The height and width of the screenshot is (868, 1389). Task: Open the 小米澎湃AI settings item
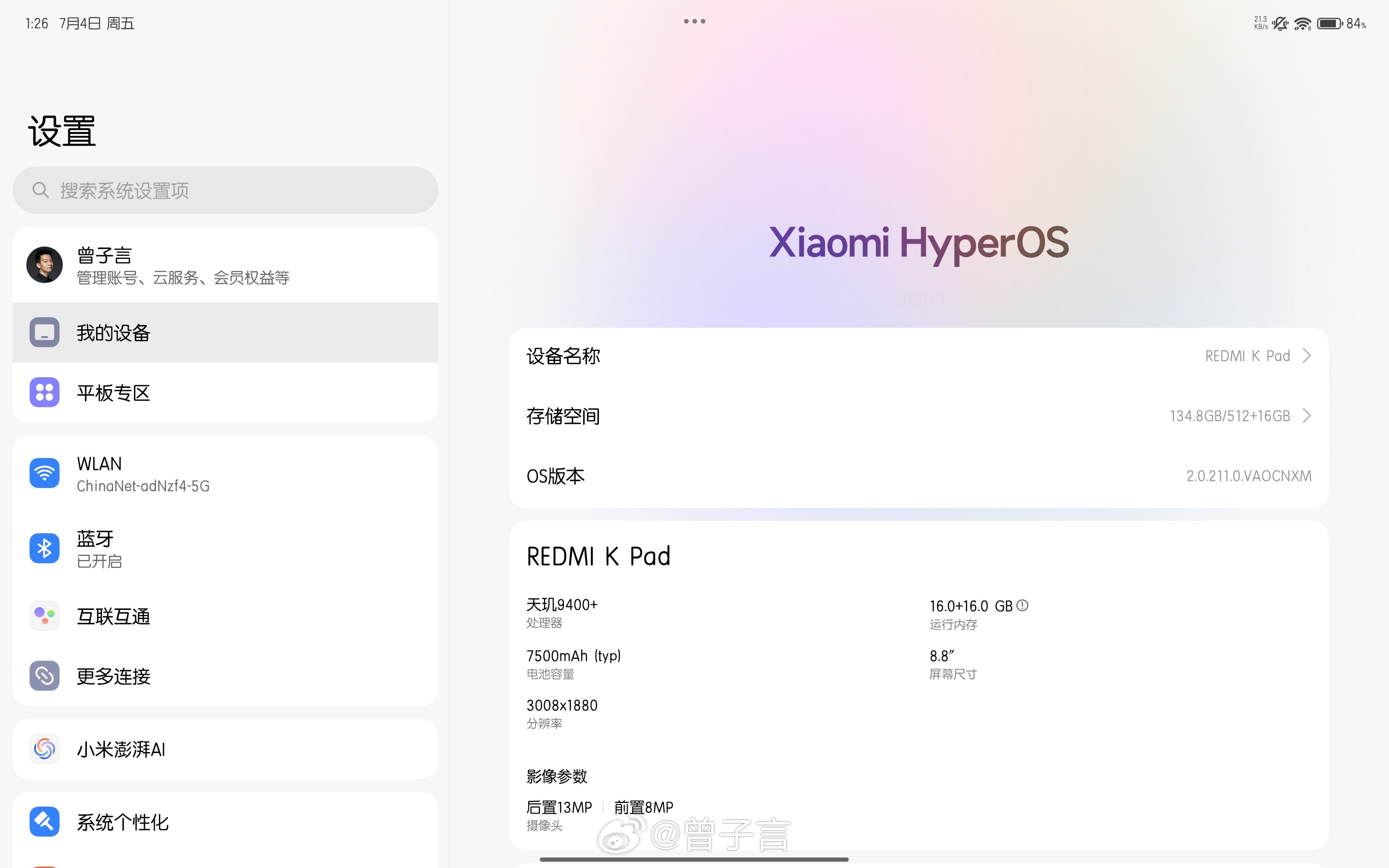pos(225,748)
